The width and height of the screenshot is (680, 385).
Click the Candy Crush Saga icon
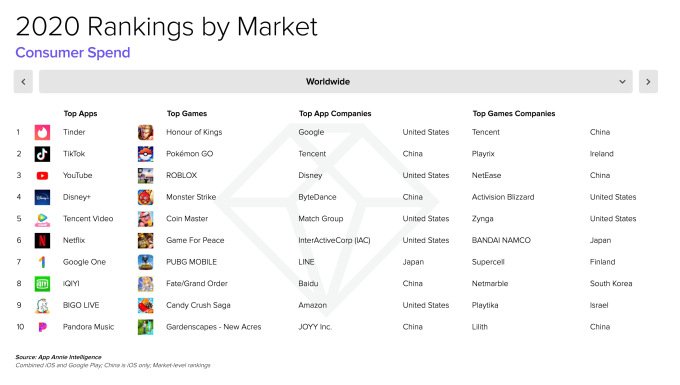coord(145,305)
